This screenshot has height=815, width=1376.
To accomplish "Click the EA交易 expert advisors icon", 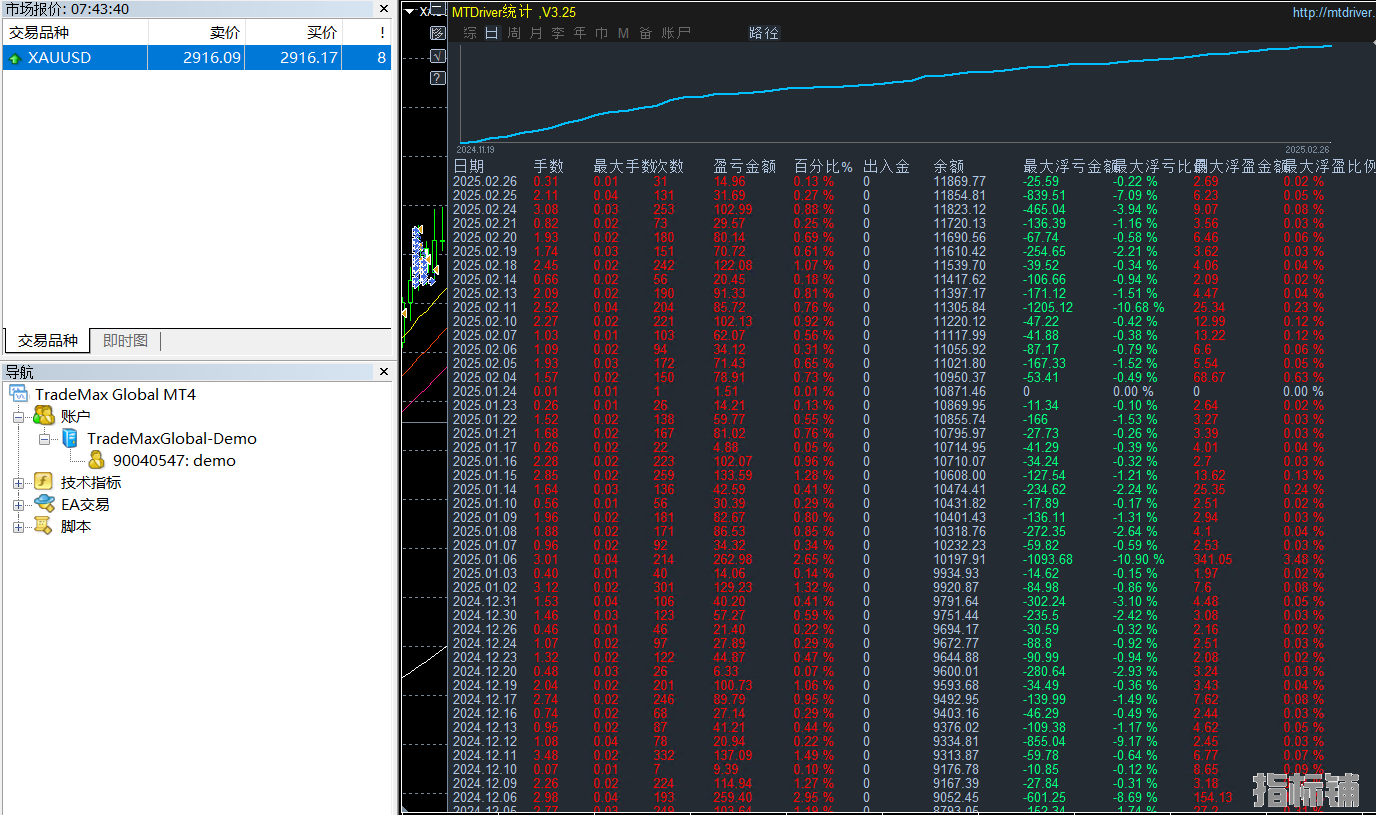I will [44, 504].
